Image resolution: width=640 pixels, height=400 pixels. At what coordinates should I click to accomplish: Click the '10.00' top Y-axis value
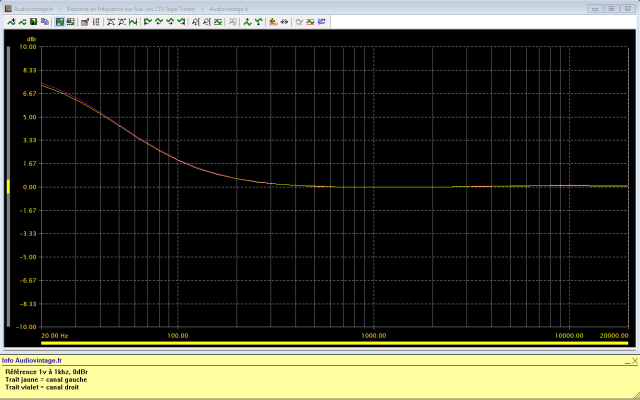28,47
